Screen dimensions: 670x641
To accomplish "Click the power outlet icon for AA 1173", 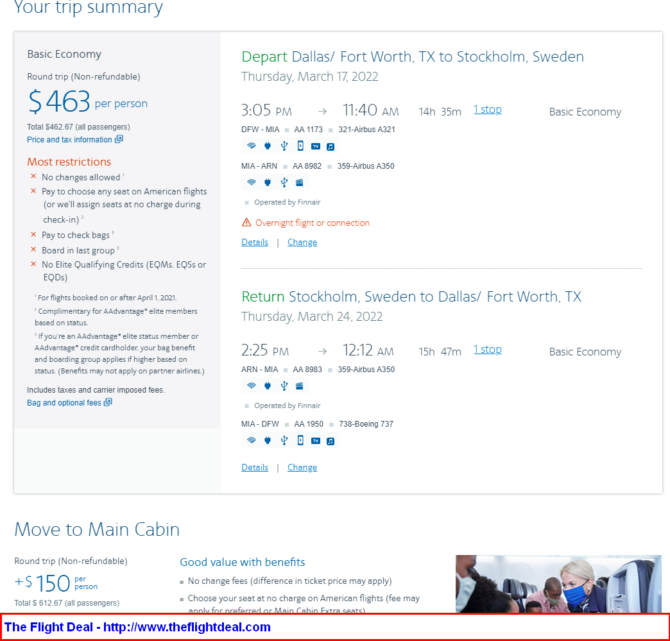I will point(267,146).
